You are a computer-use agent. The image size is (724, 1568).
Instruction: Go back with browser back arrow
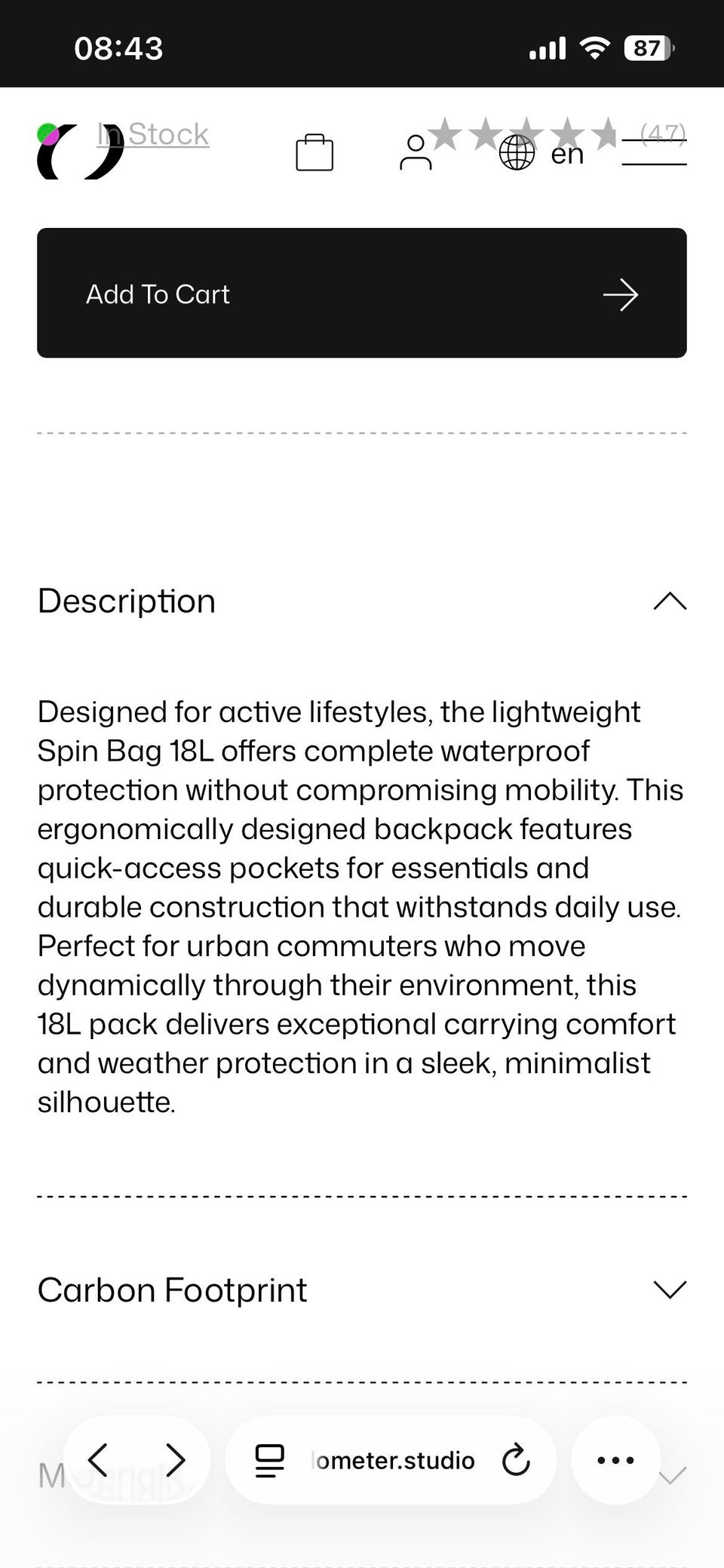click(99, 1459)
